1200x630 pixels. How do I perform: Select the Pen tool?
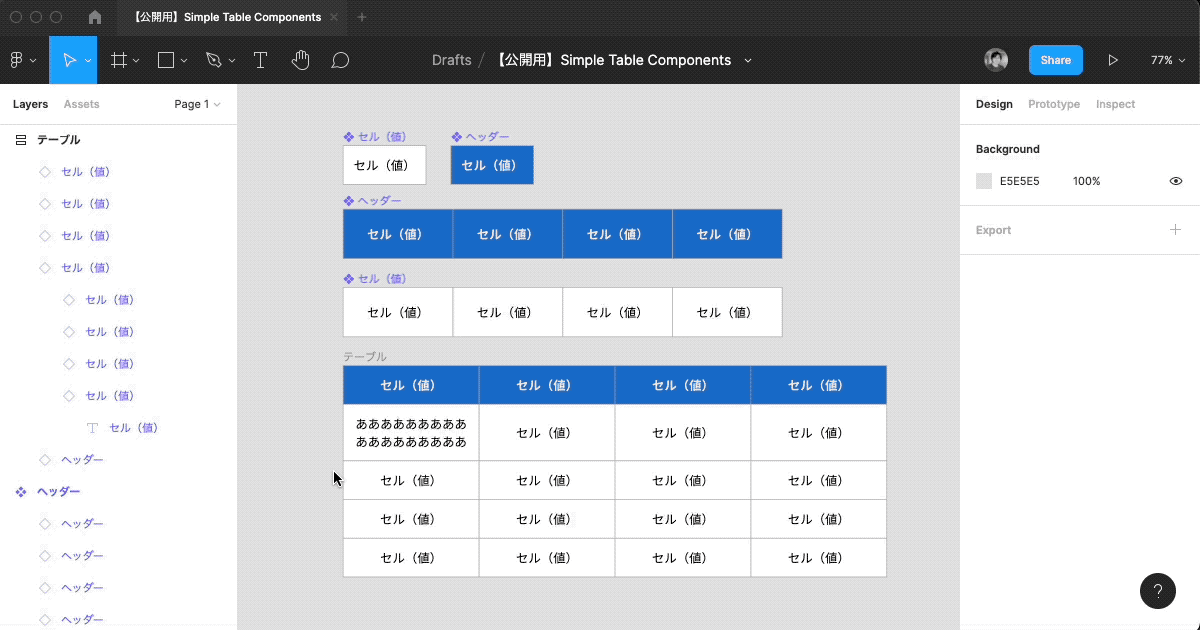[x=213, y=60]
